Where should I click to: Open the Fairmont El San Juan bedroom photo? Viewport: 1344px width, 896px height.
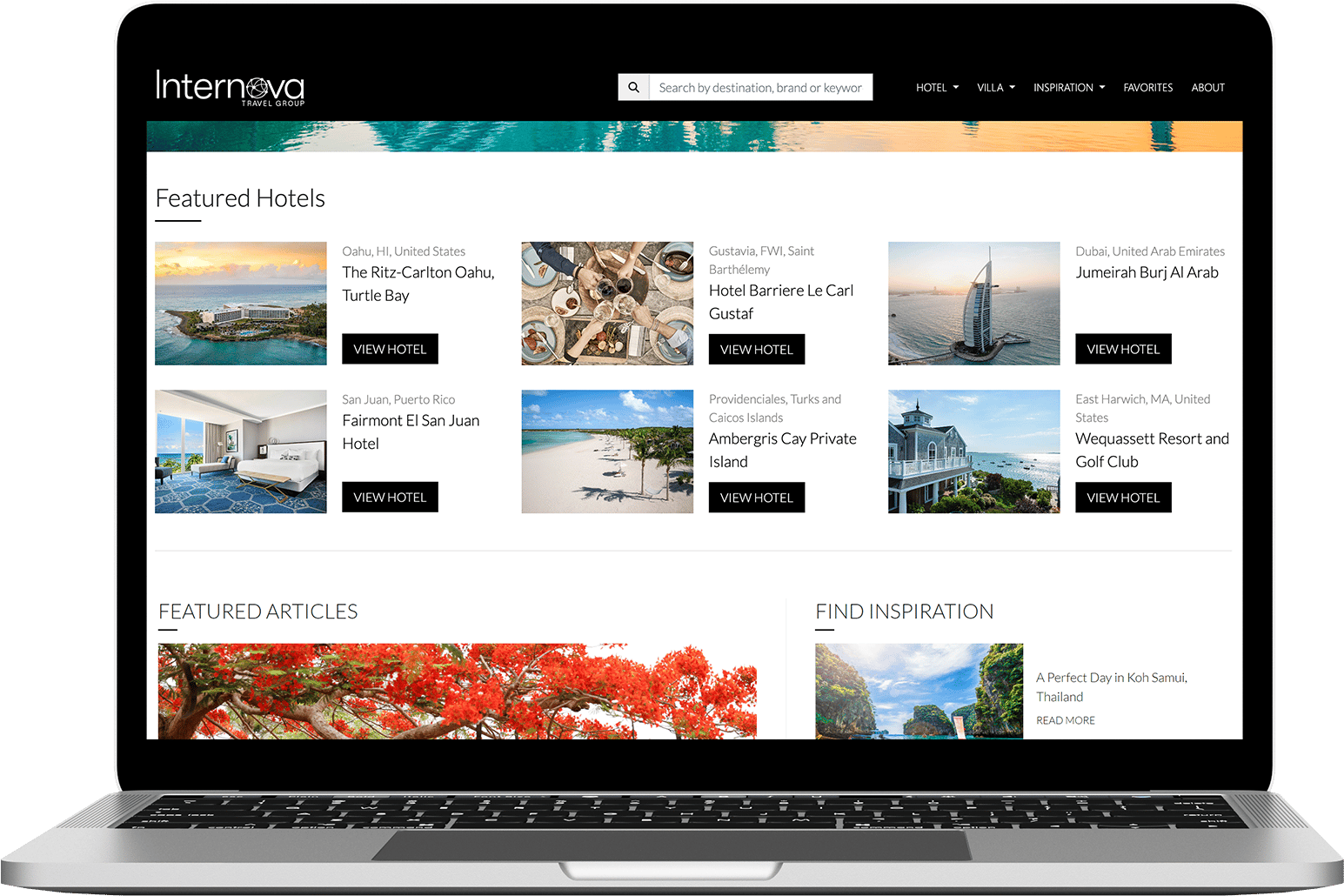(241, 451)
